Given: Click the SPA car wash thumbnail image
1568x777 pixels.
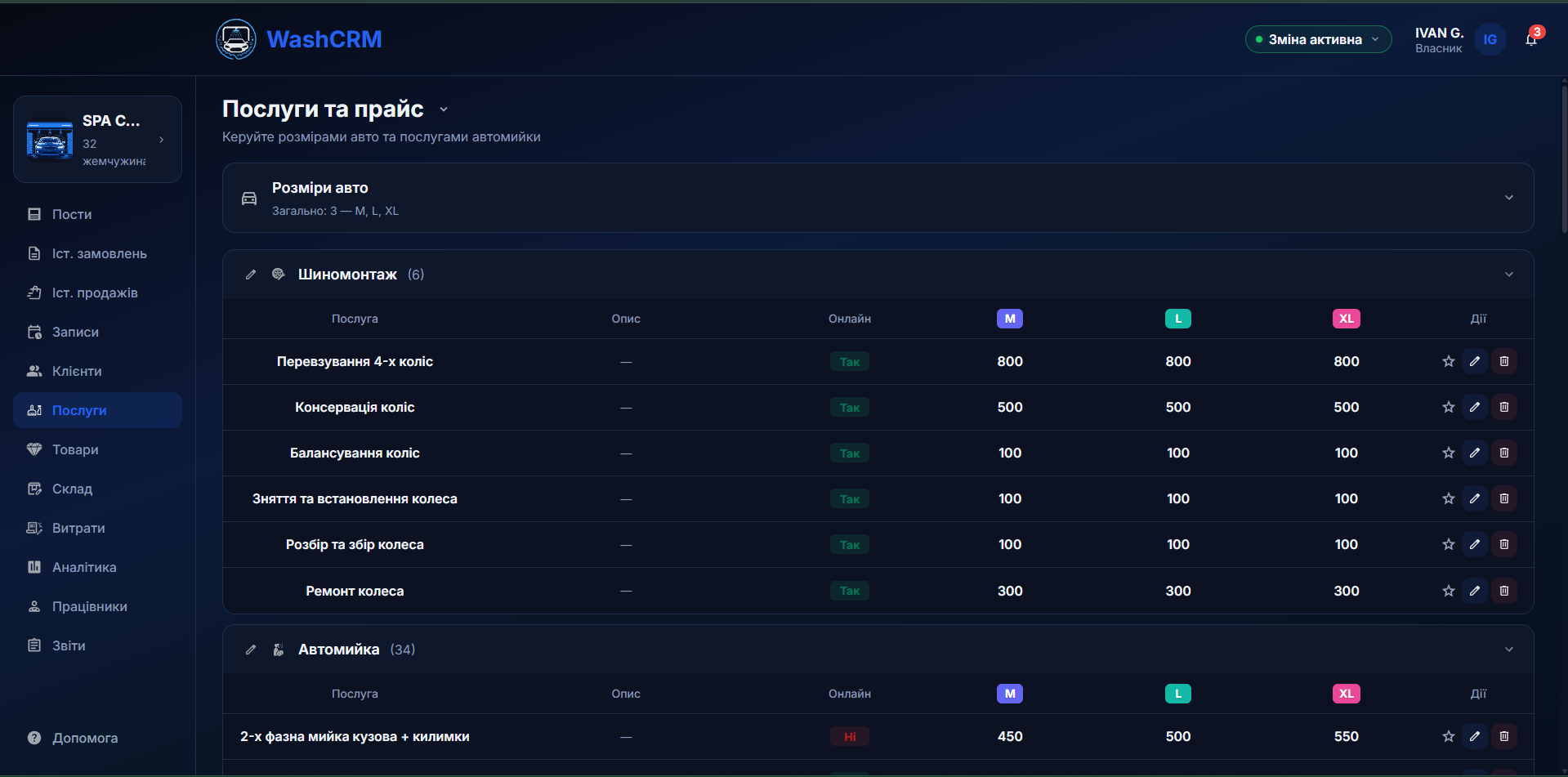Looking at the screenshot, I should coord(50,141).
